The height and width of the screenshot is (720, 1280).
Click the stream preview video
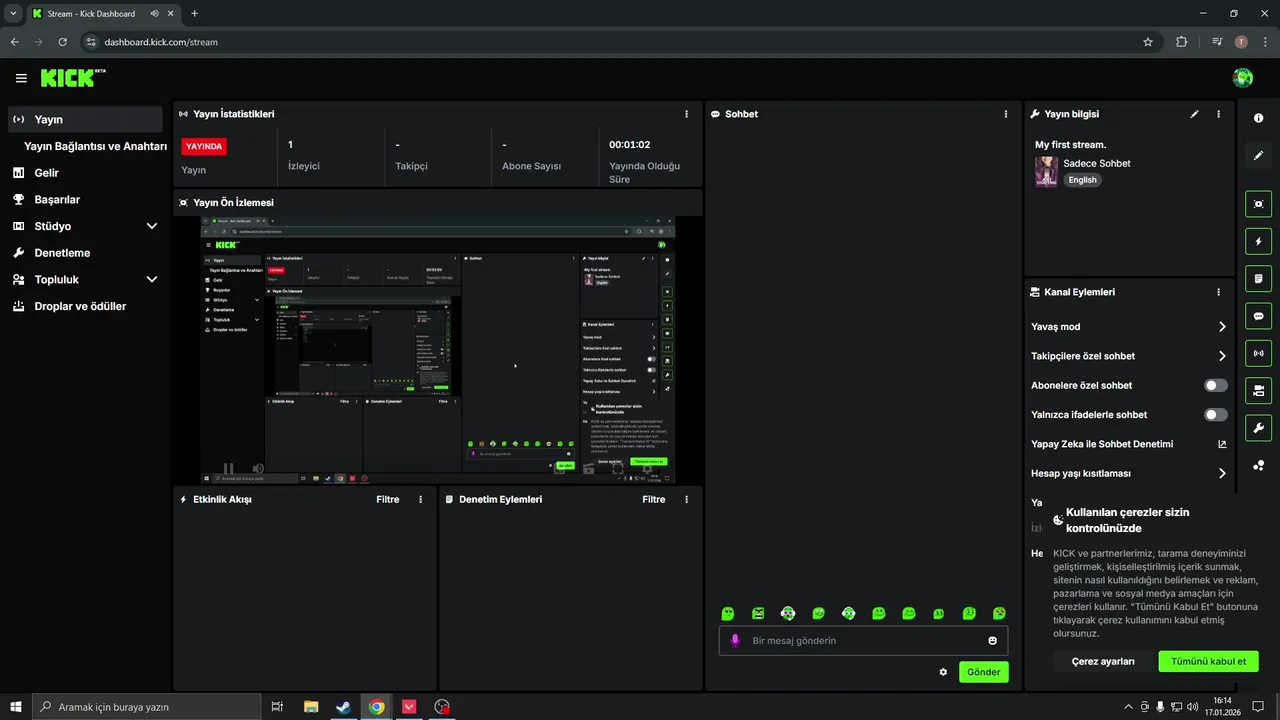tap(438, 350)
